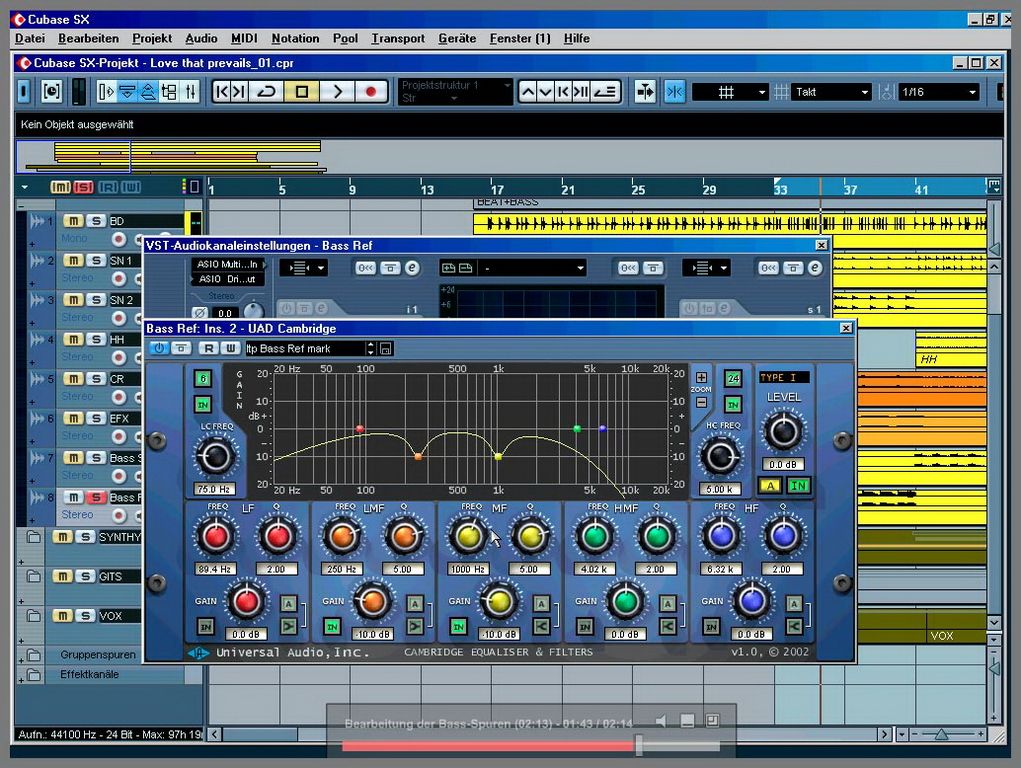This screenshot has width=1021, height=768.
Task: Open the Mixer from the toolbar icon
Action: pyautogui.click(x=191, y=92)
